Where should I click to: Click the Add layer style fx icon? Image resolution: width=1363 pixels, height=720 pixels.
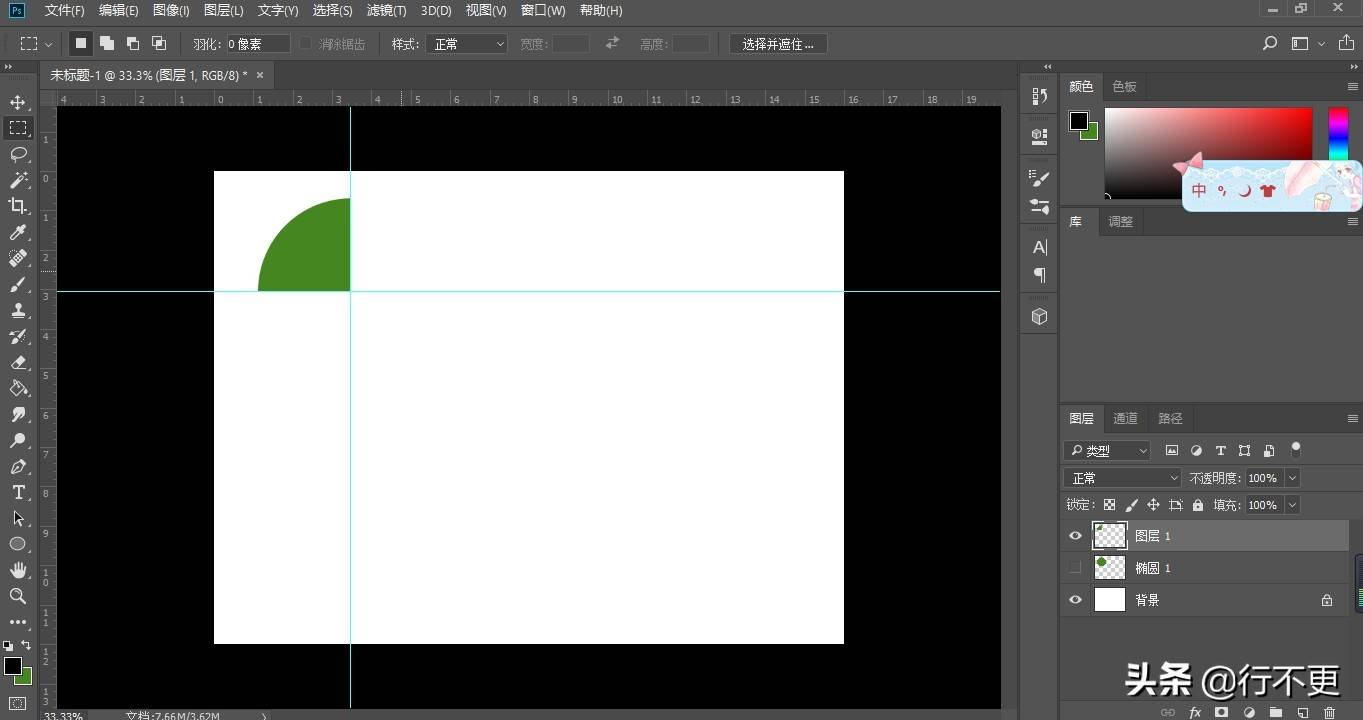click(x=1195, y=712)
